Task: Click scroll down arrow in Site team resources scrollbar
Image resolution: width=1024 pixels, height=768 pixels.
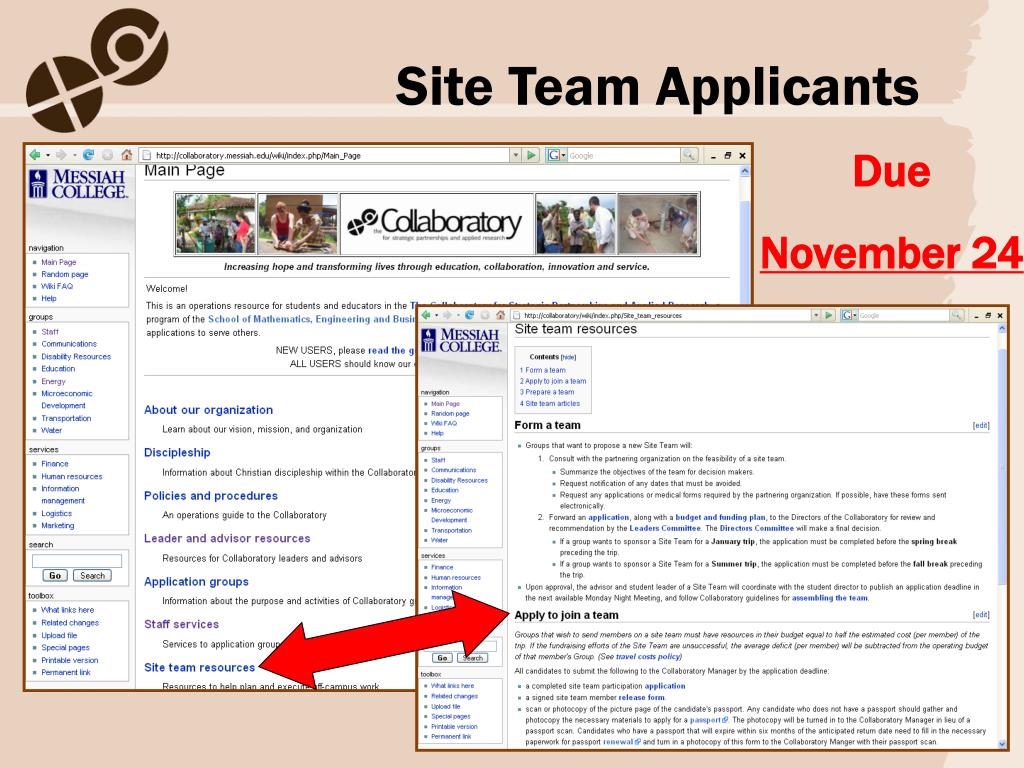Action: point(1002,744)
